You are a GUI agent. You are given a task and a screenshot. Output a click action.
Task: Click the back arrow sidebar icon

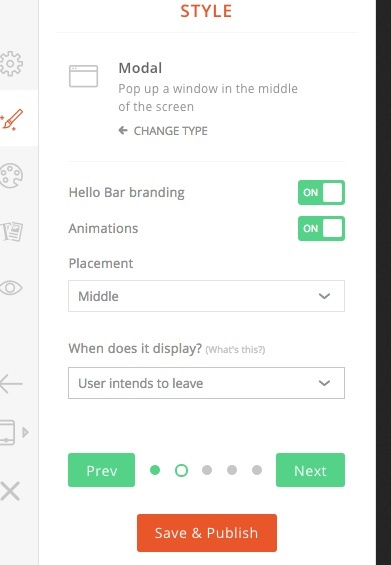[11, 383]
